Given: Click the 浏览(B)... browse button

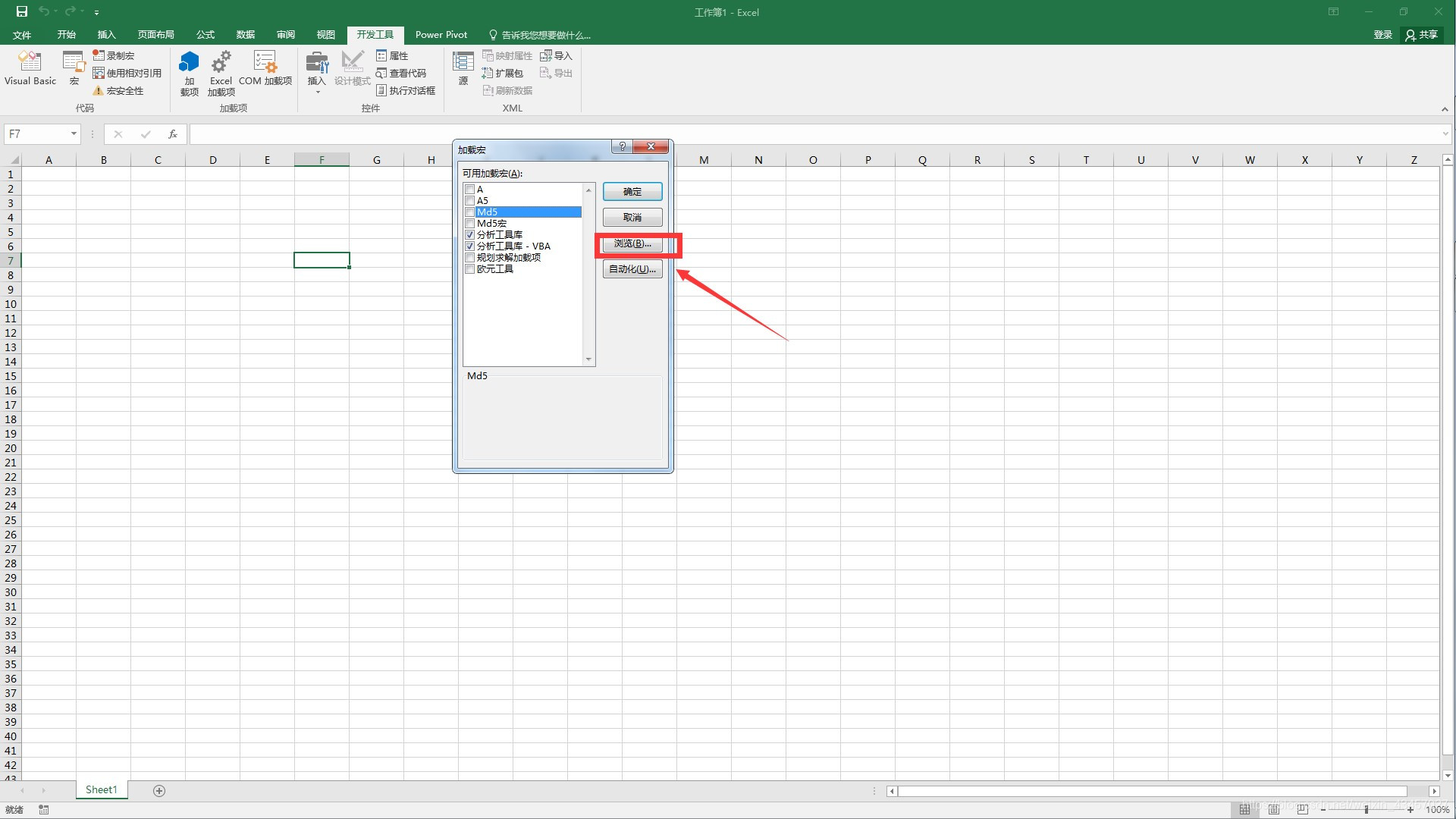Looking at the screenshot, I should (632, 243).
